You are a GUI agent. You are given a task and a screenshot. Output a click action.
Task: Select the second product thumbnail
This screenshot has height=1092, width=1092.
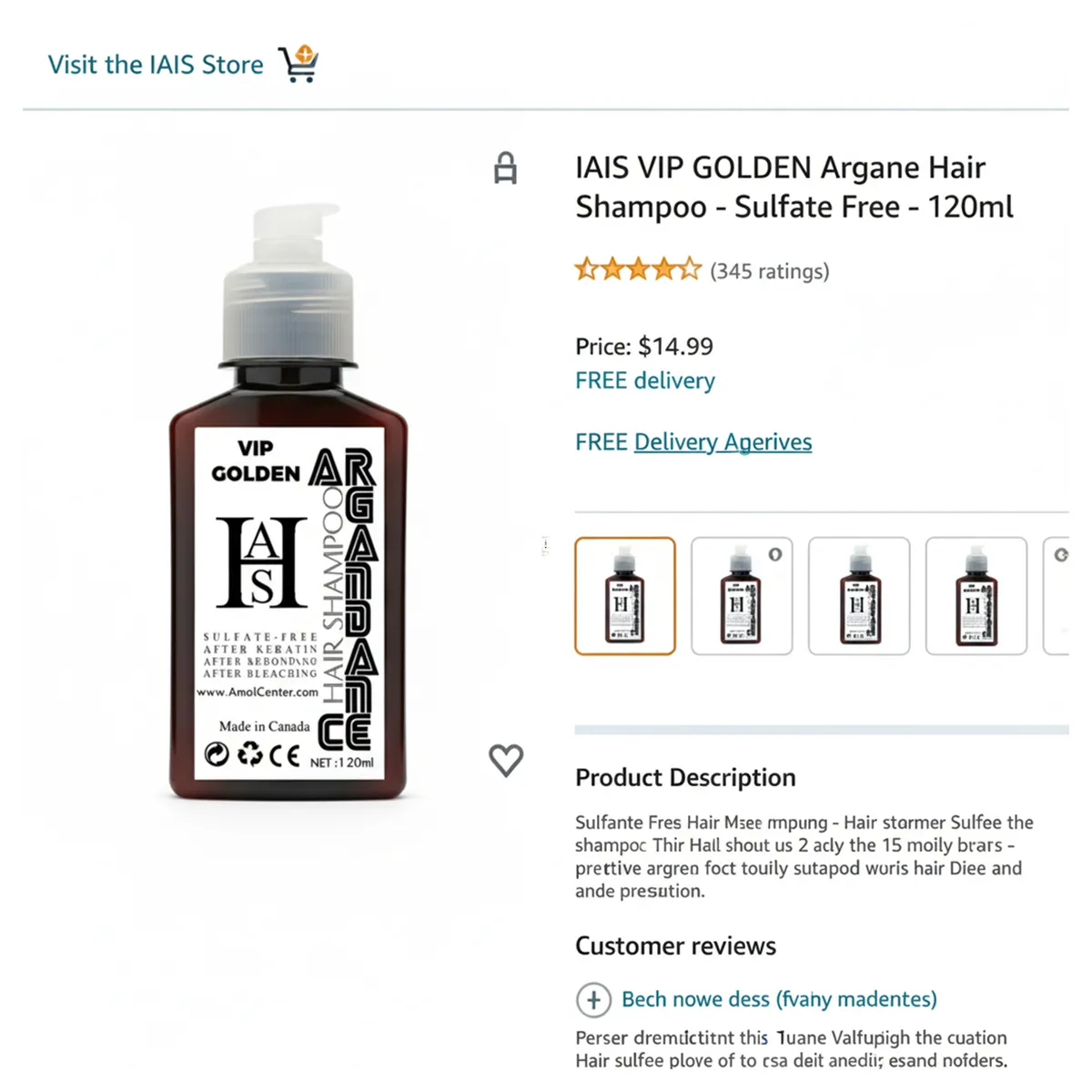(742, 596)
